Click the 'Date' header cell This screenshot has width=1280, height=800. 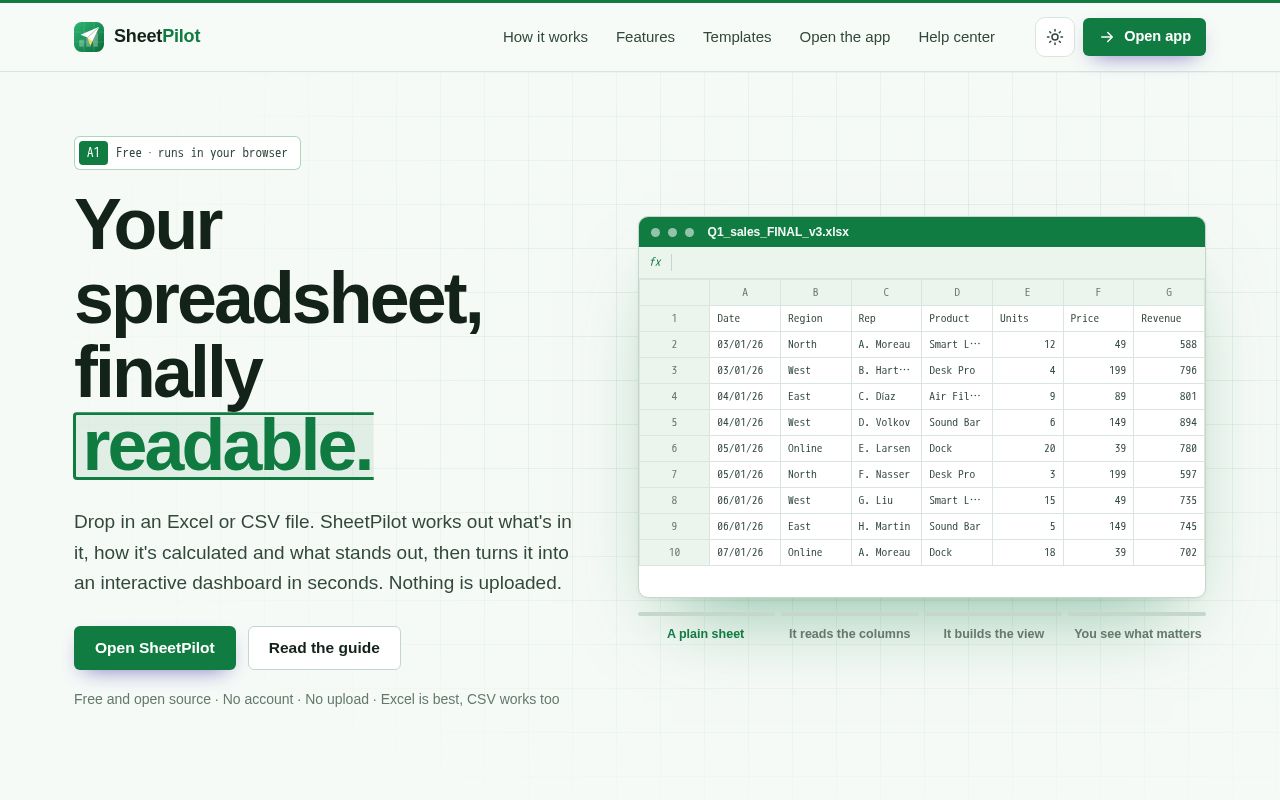coord(745,318)
